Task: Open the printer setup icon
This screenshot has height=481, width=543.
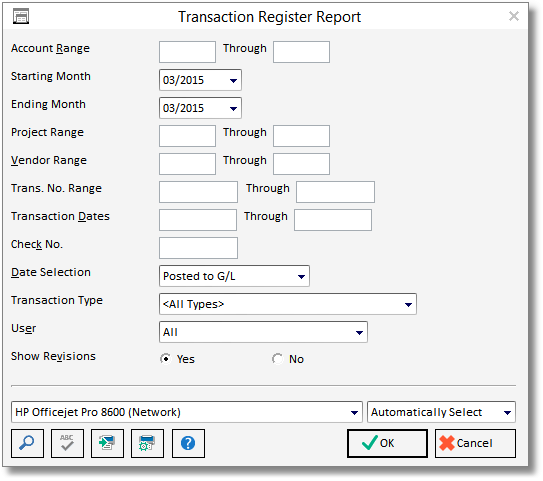Action: point(148,443)
